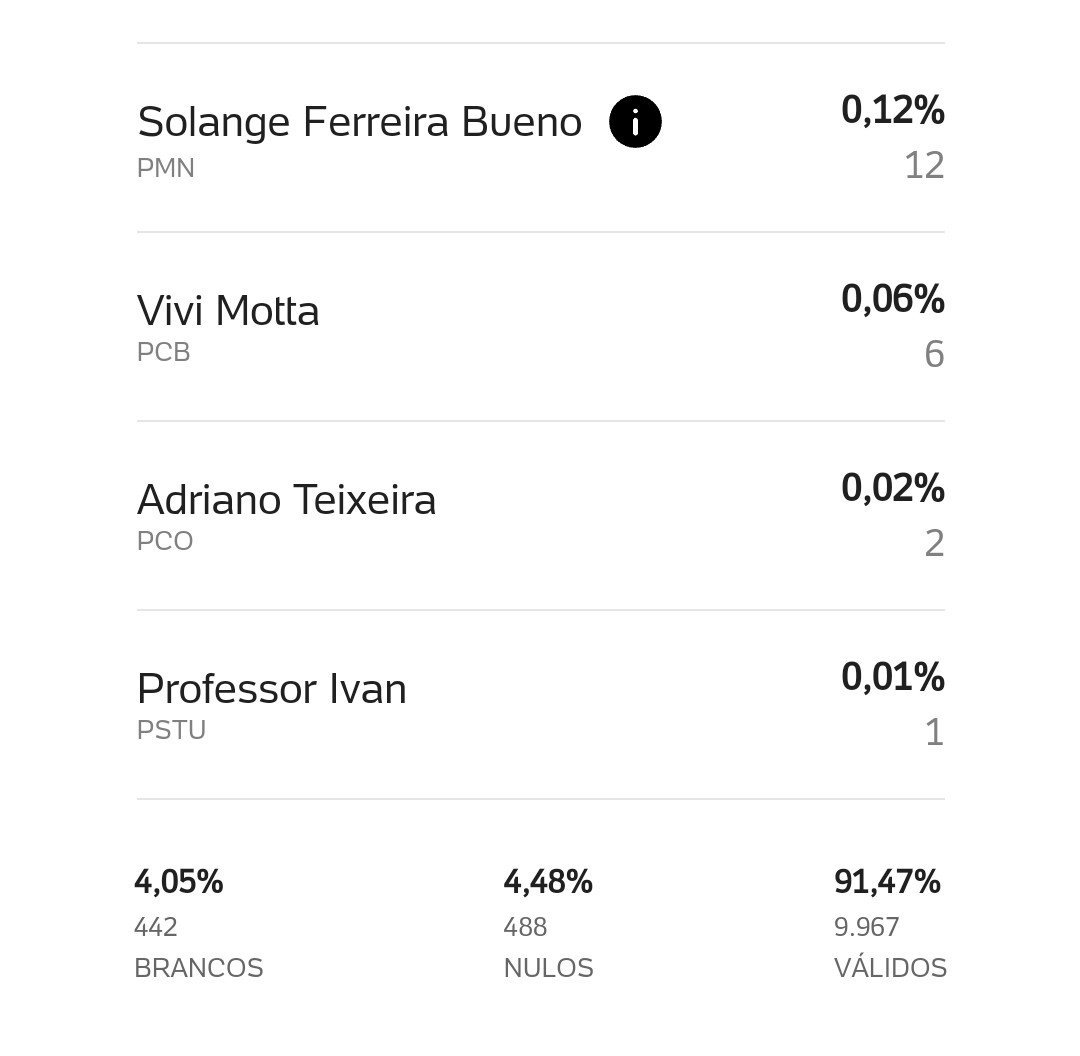Click the PSTU party label
Viewport: 1080px width, 1056px height.
point(172,729)
